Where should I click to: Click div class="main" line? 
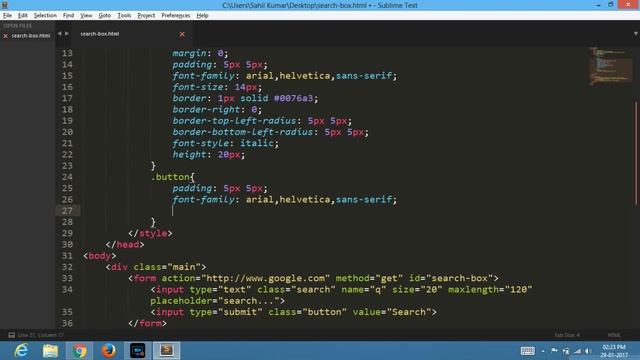coord(156,267)
